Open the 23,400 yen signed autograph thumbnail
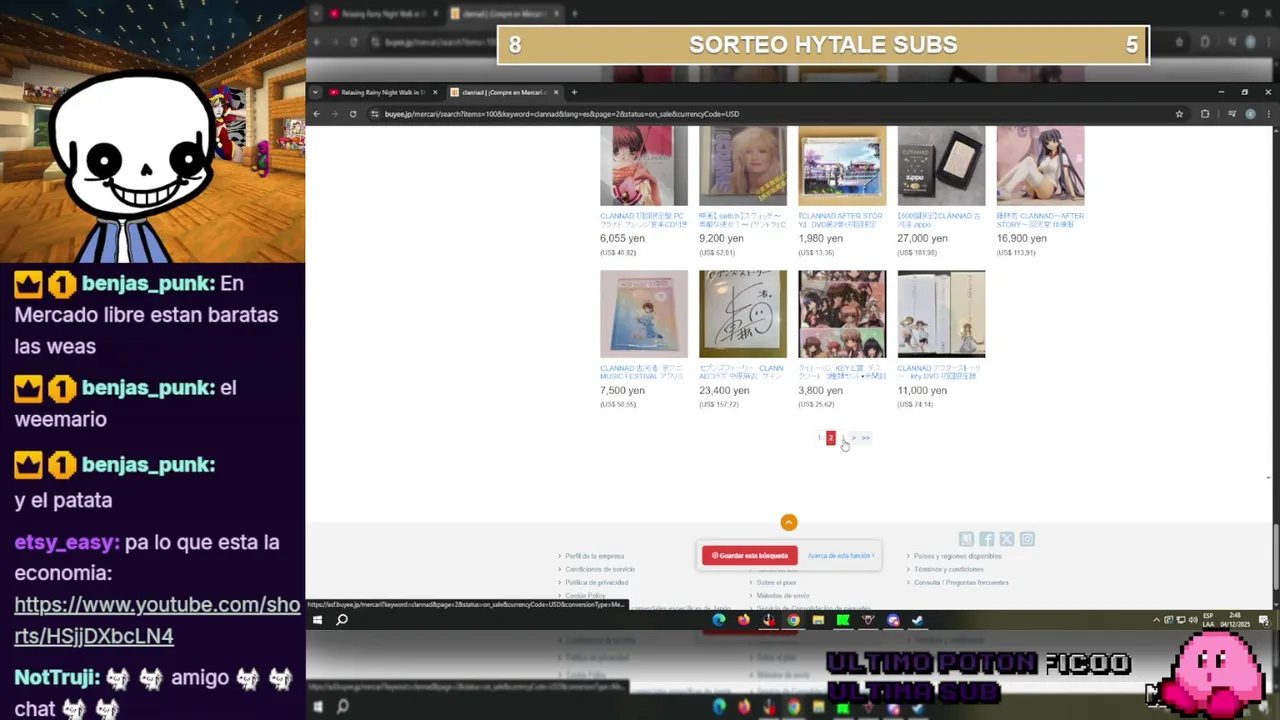 click(743, 314)
